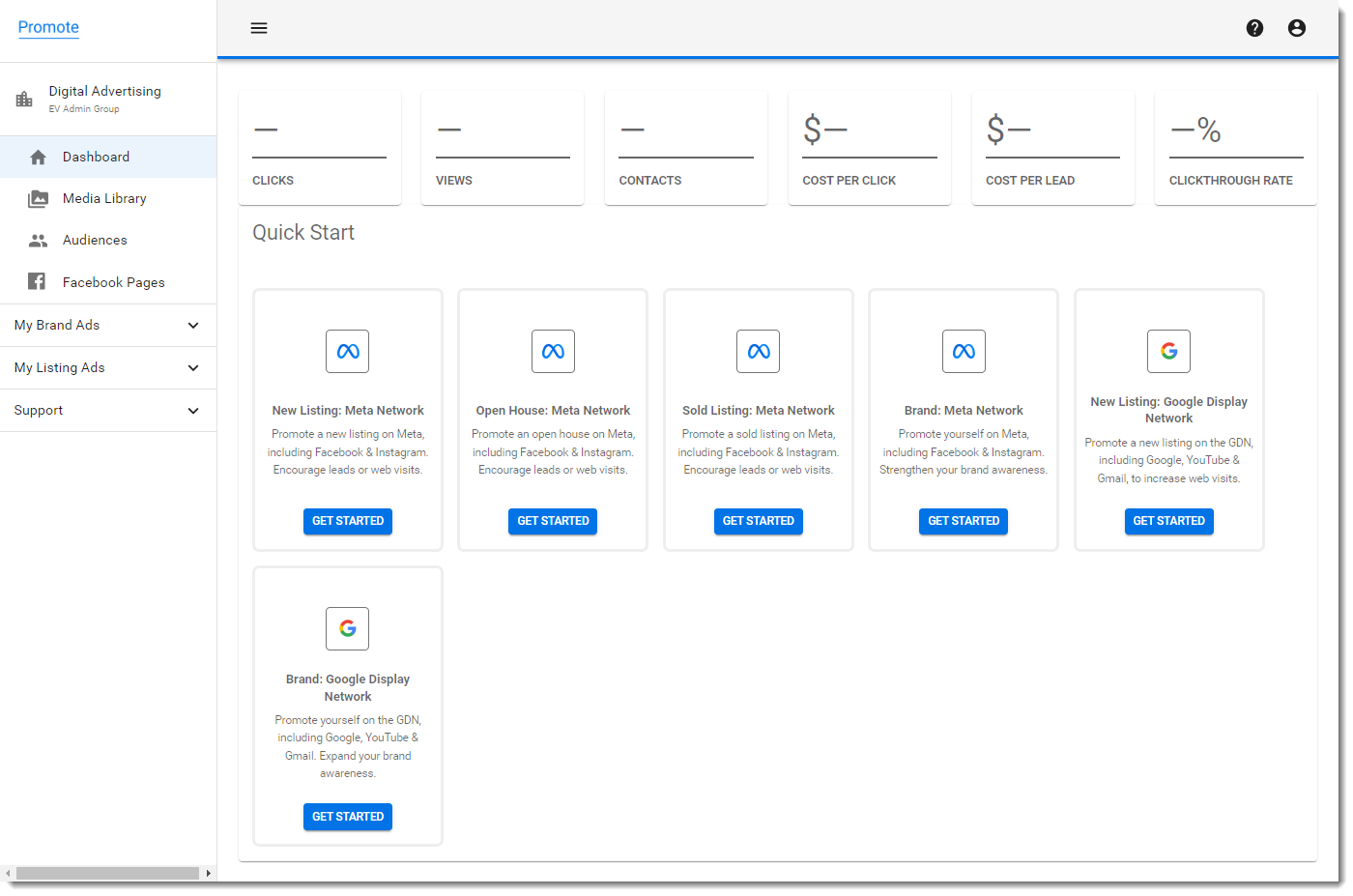Open the Audiences menu item
Screen dimensions: 1353x896
(108, 240)
